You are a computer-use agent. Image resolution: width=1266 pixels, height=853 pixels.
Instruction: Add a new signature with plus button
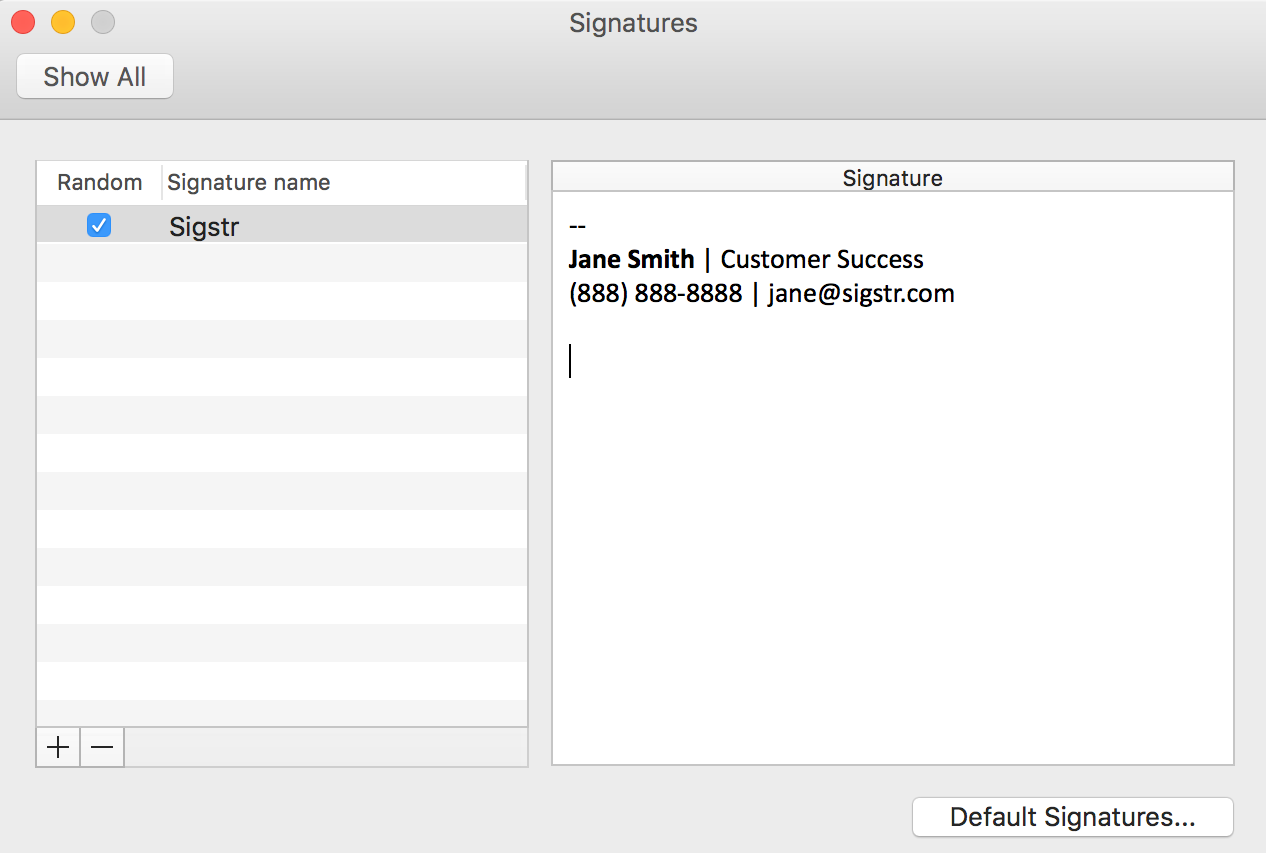pos(58,747)
